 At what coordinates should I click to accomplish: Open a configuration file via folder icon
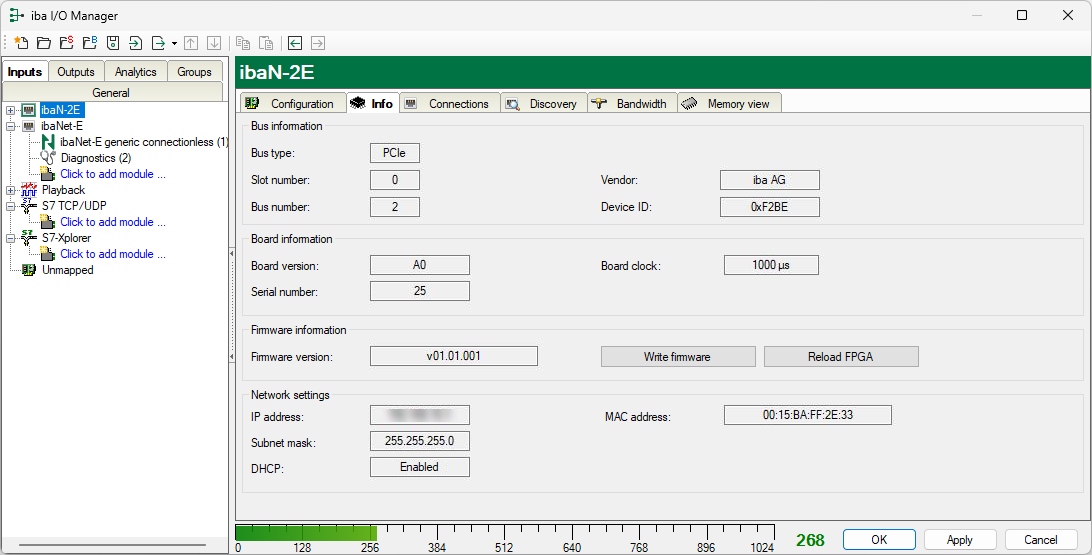(43, 43)
